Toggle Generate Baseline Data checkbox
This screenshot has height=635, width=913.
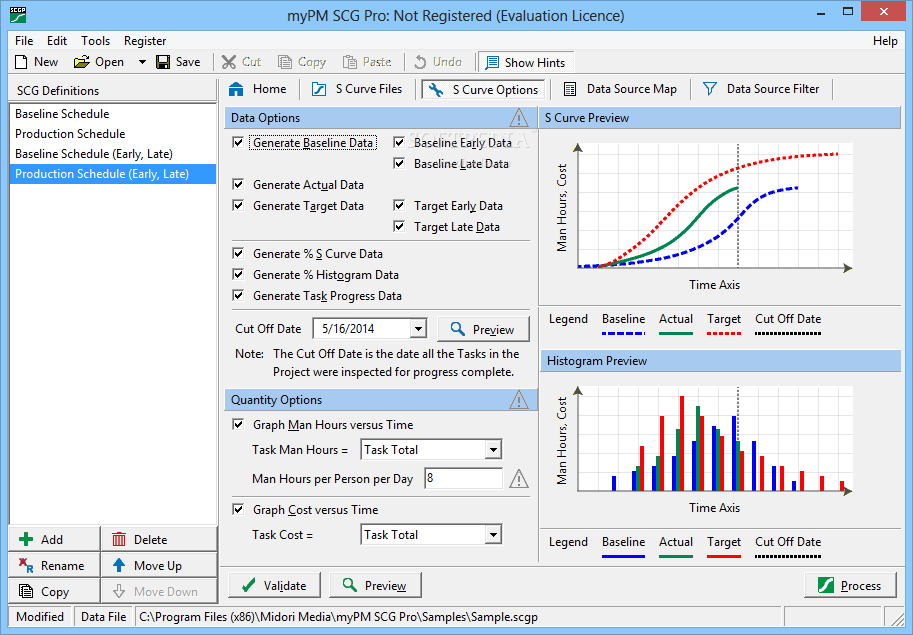coord(238,143)
